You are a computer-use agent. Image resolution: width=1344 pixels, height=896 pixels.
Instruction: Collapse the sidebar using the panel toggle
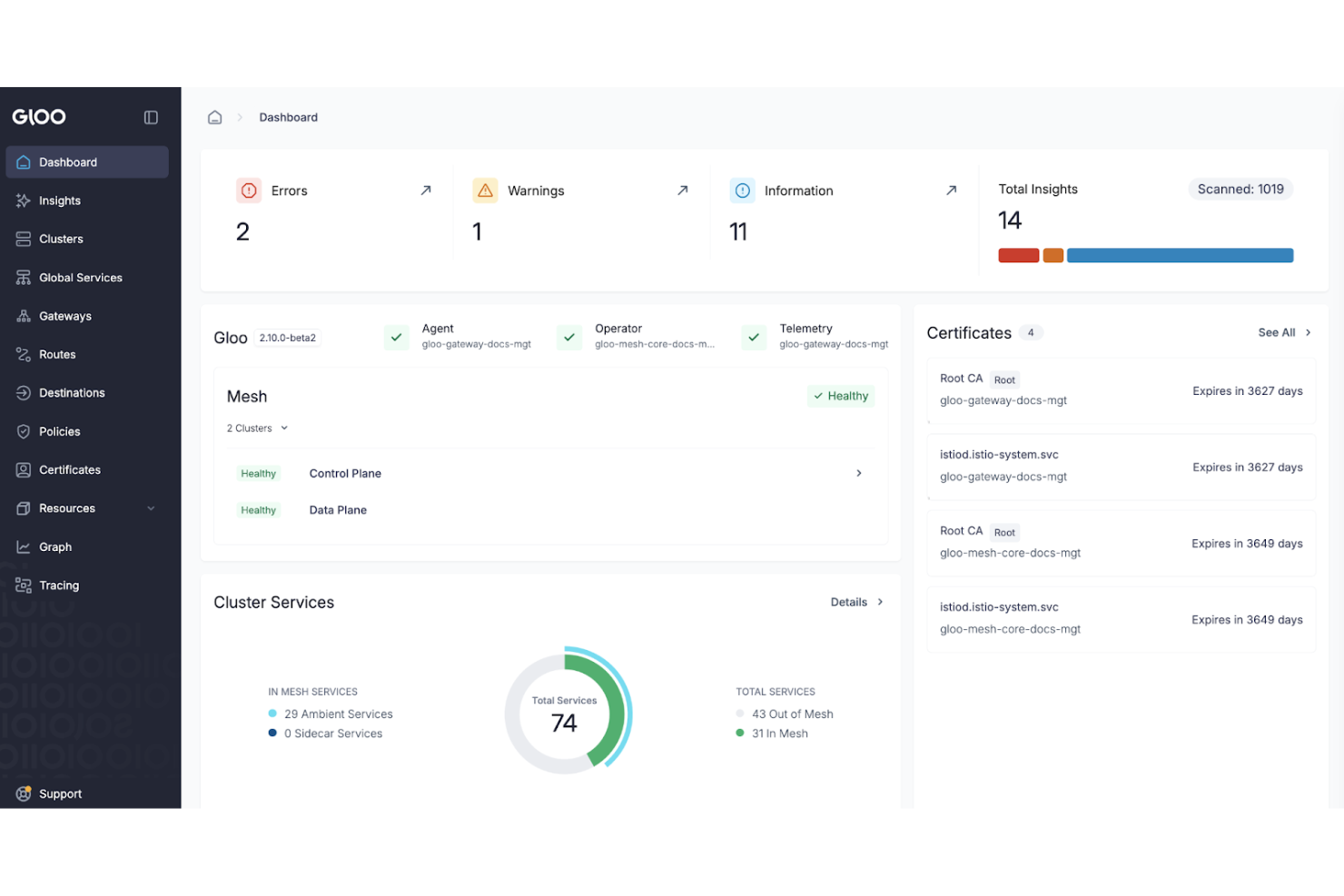click(151, 116)
